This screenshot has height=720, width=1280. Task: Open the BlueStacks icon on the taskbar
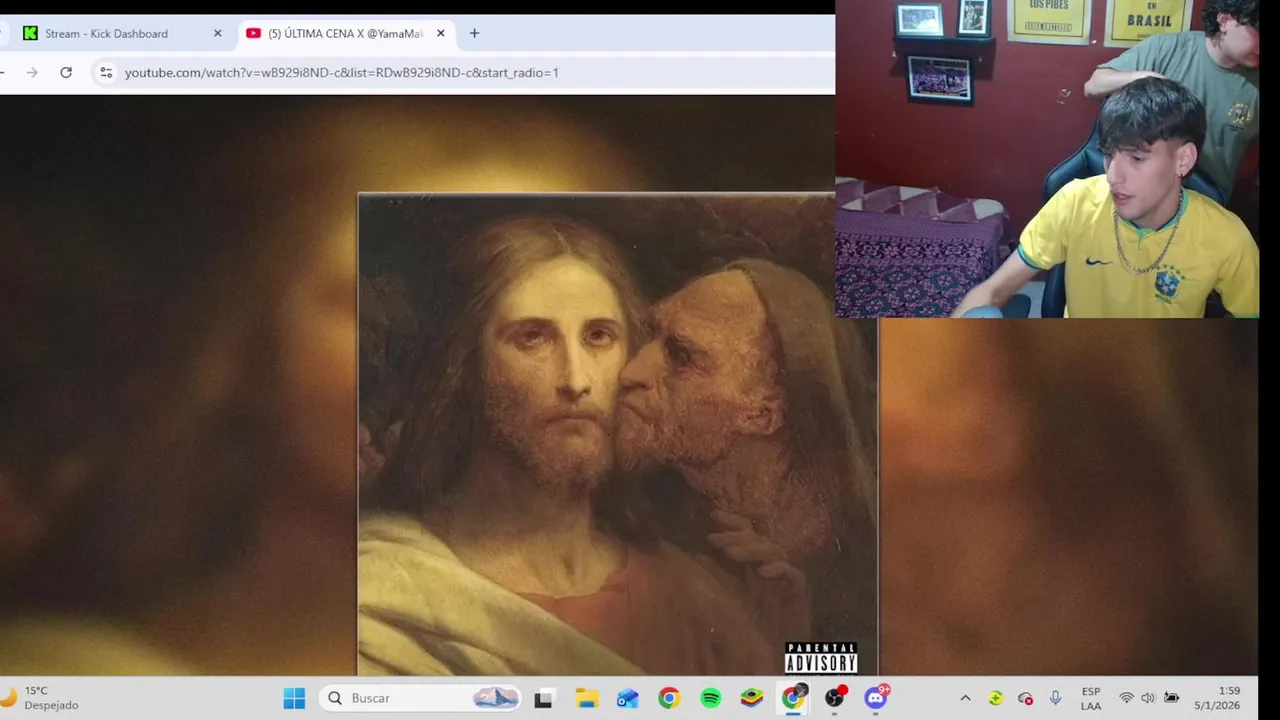pyautogui.click(x=752, y=698)
